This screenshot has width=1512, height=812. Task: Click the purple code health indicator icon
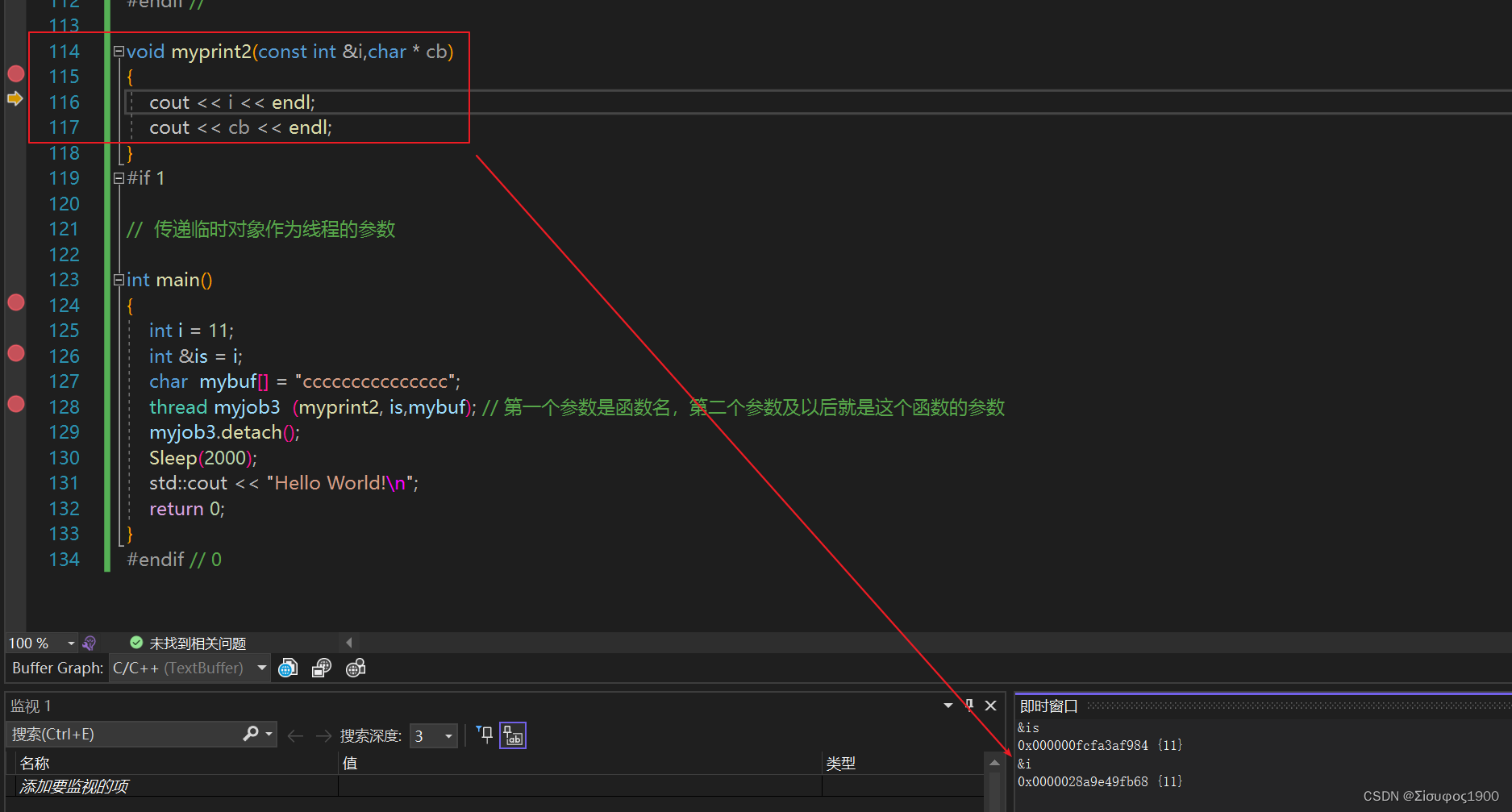coord(90,643)
